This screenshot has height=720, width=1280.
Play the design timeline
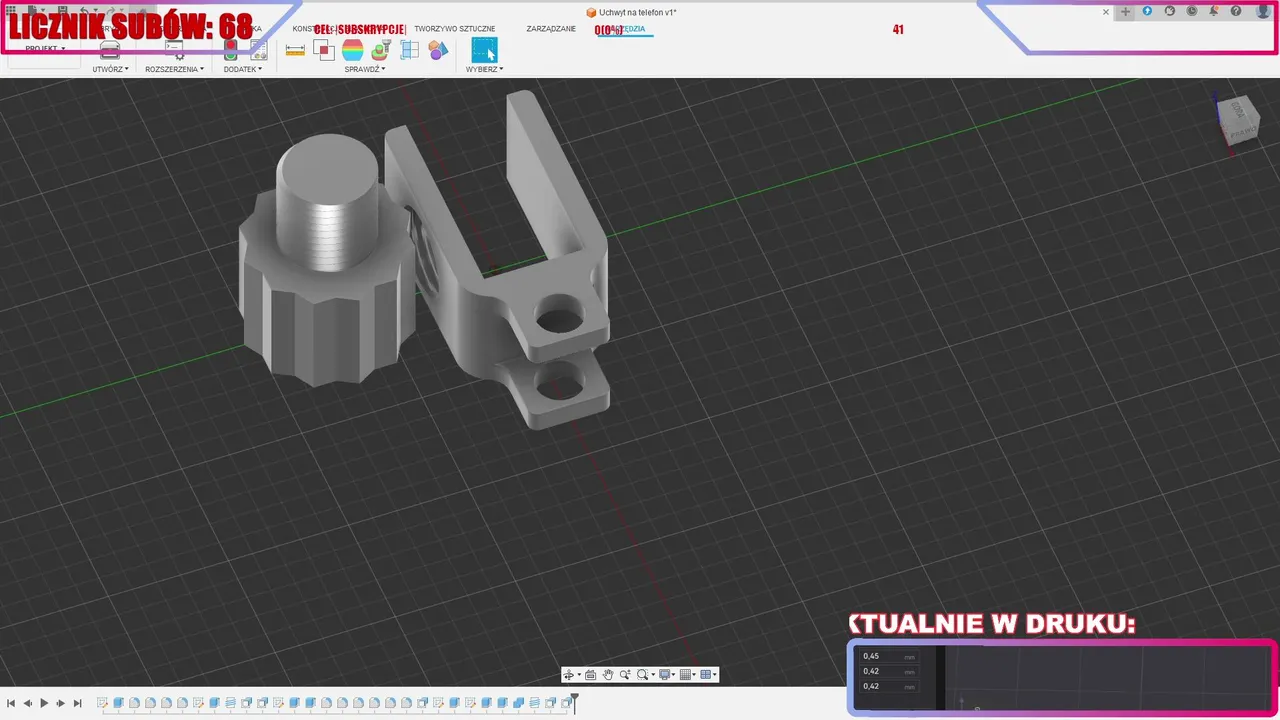[44, 704]
